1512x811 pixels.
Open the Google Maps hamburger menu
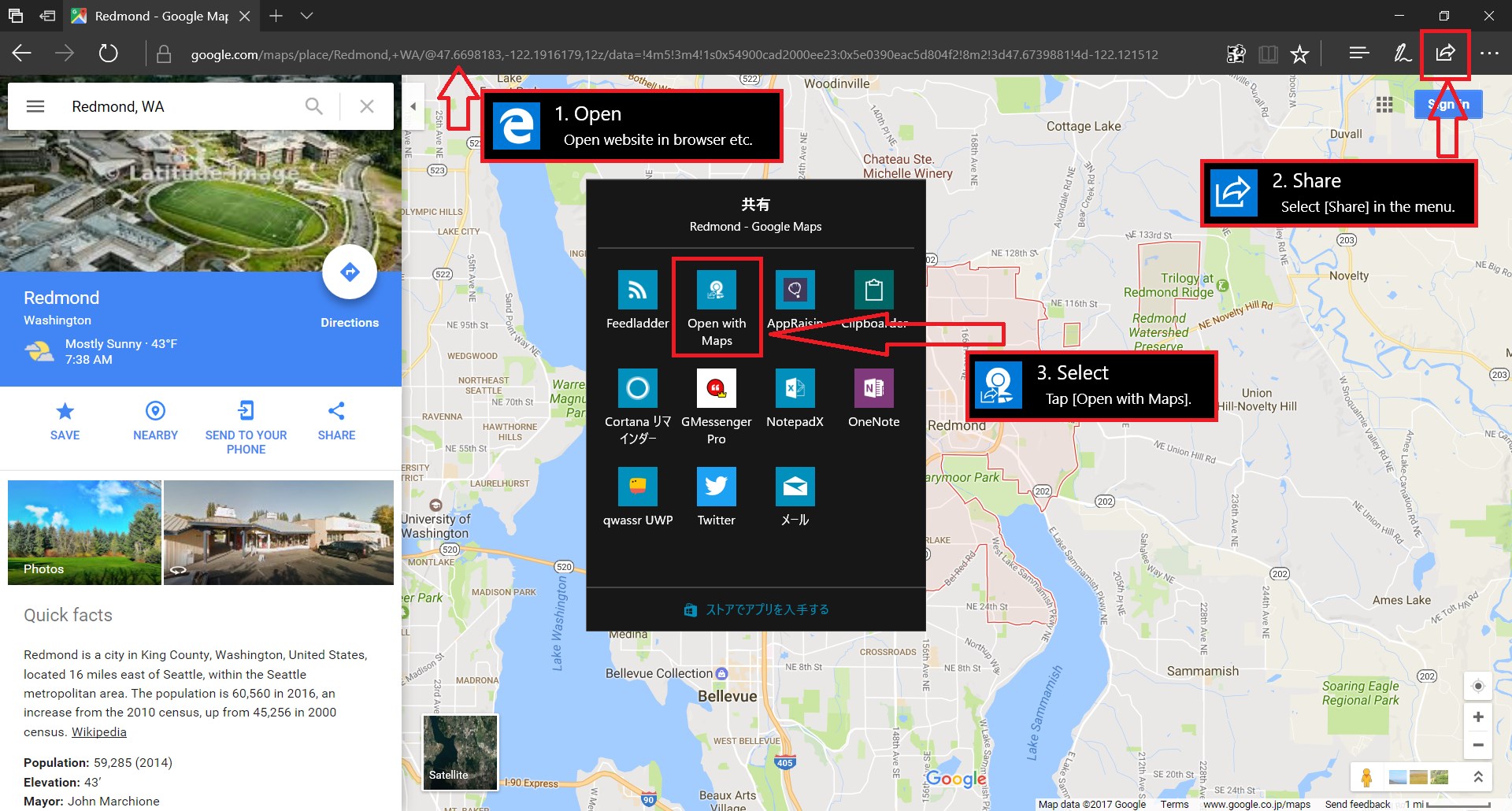[35, 106]
